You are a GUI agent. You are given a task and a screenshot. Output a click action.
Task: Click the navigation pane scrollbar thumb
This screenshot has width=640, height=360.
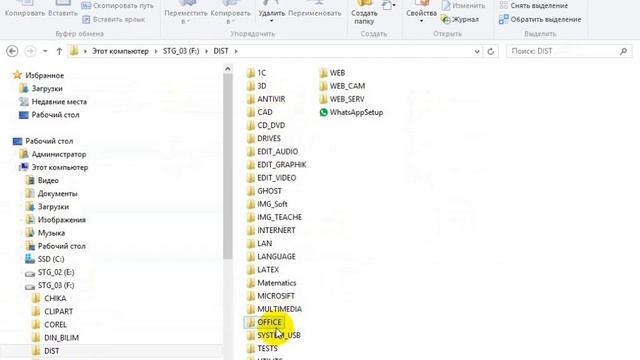point(228,166)
